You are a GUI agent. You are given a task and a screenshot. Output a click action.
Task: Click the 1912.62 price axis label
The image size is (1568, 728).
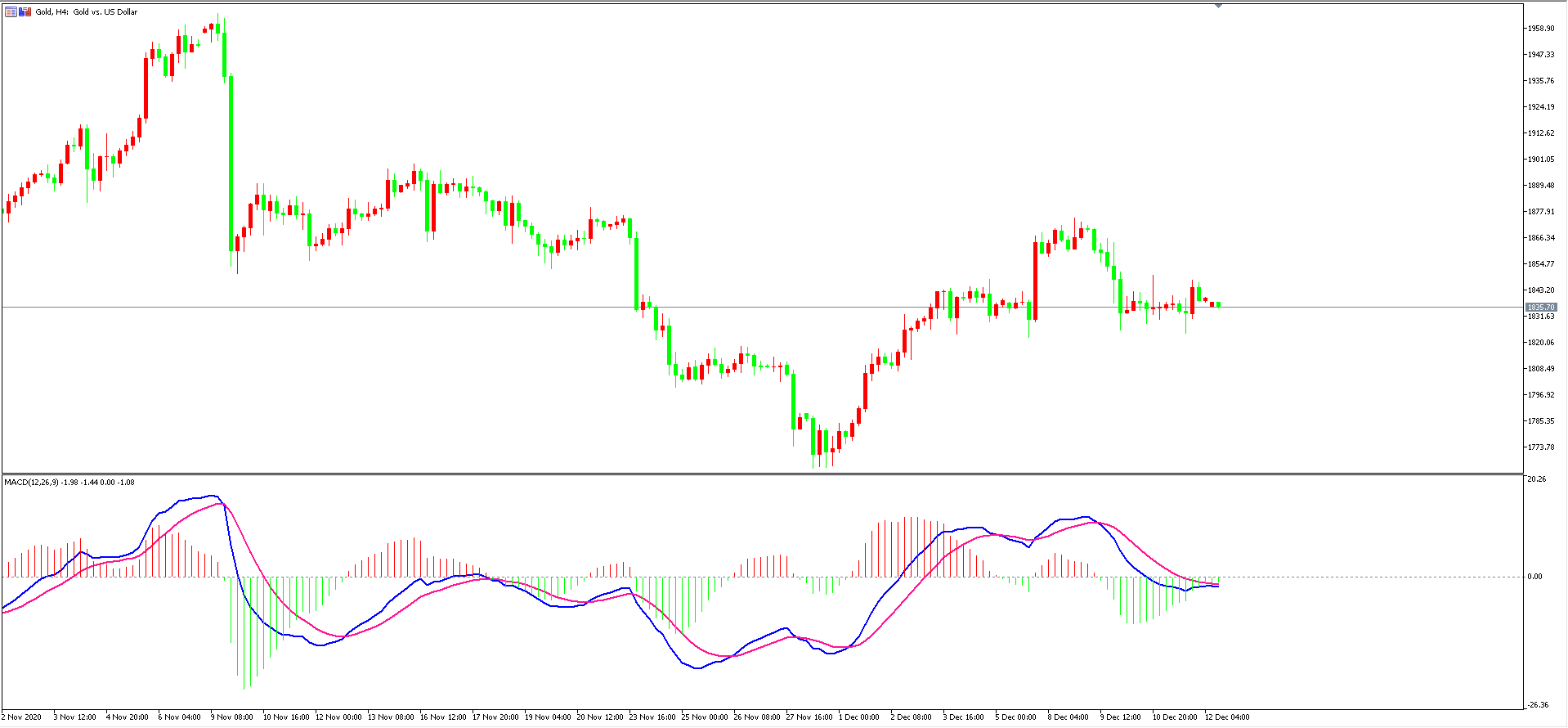[x=1541, y=133]
